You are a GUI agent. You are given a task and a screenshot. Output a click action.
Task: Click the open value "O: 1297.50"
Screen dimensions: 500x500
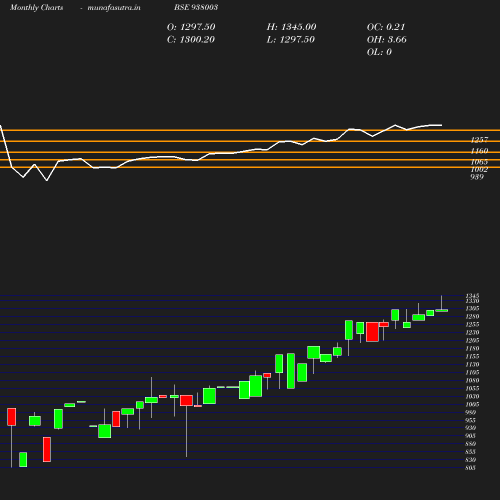(191, 27)
